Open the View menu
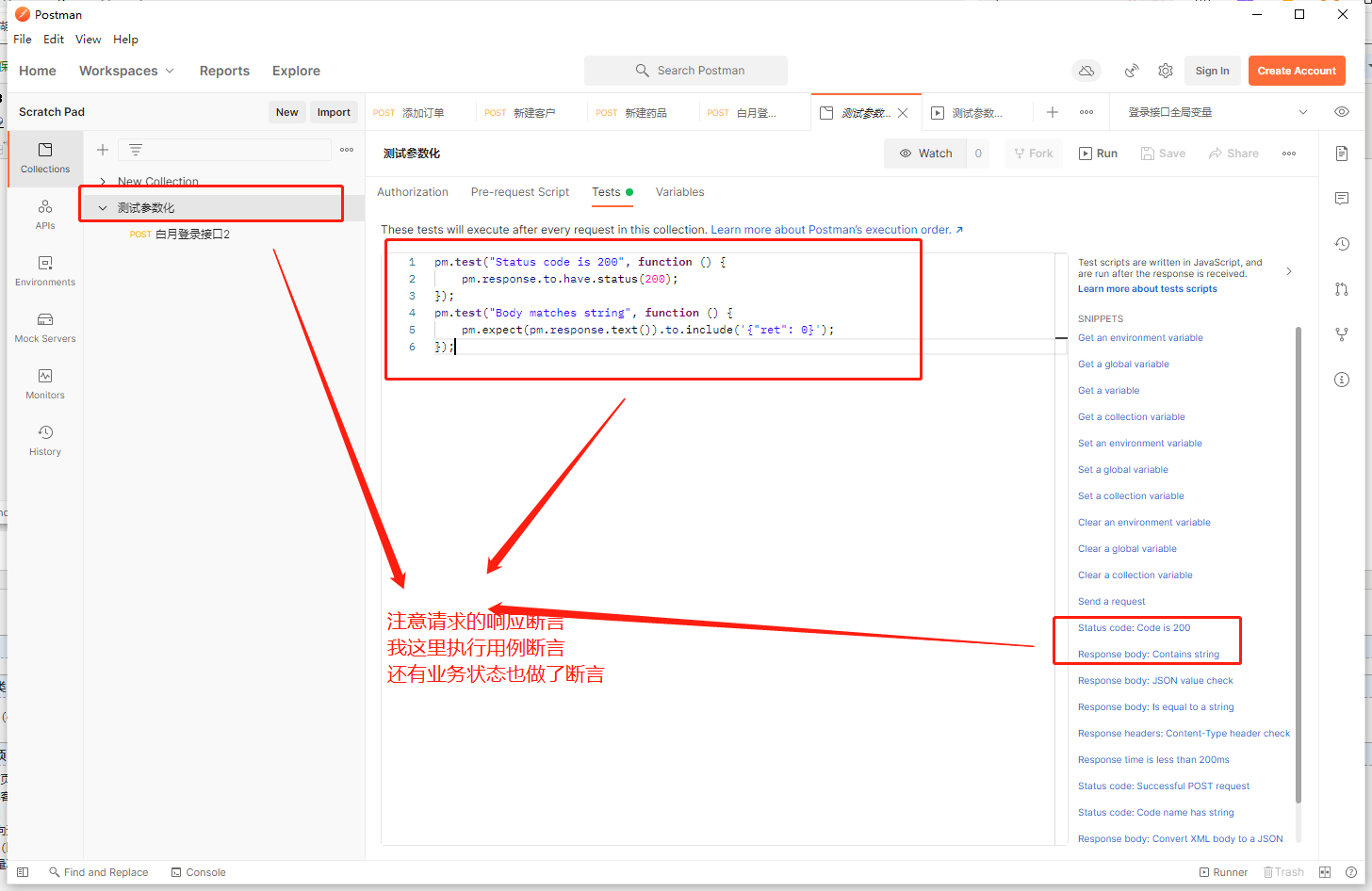This screenshot has width=1372, height=891. 89,40
